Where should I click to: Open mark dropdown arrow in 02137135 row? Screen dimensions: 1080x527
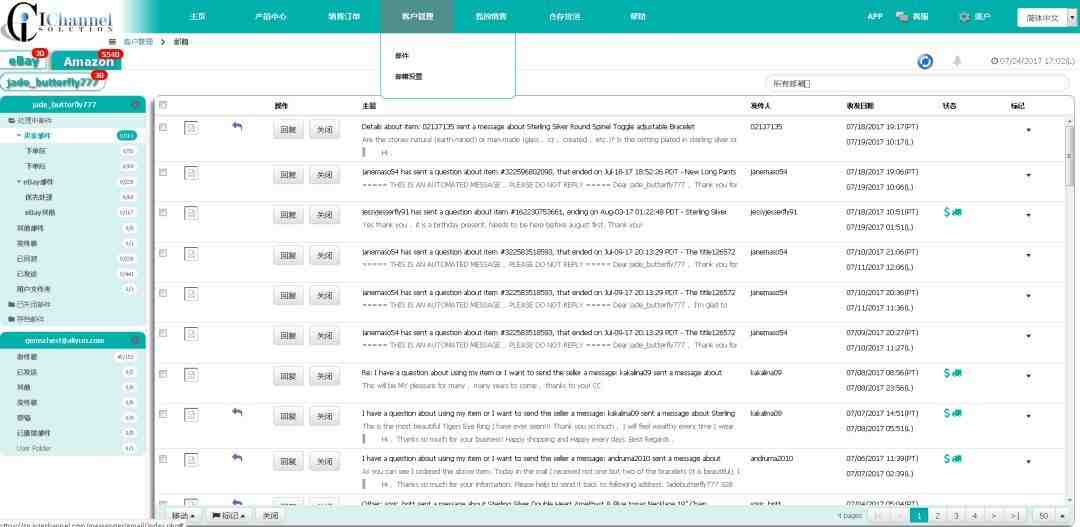1029,130
